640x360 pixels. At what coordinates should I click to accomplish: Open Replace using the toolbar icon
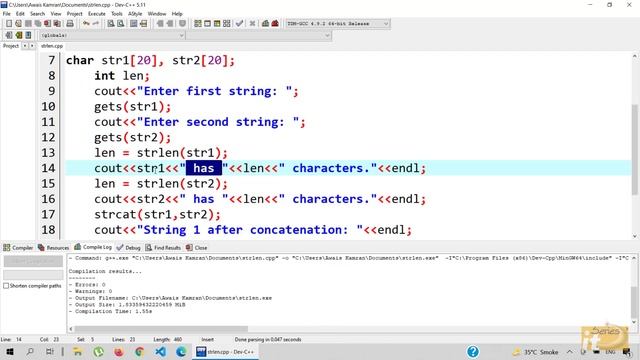(120, 24)
